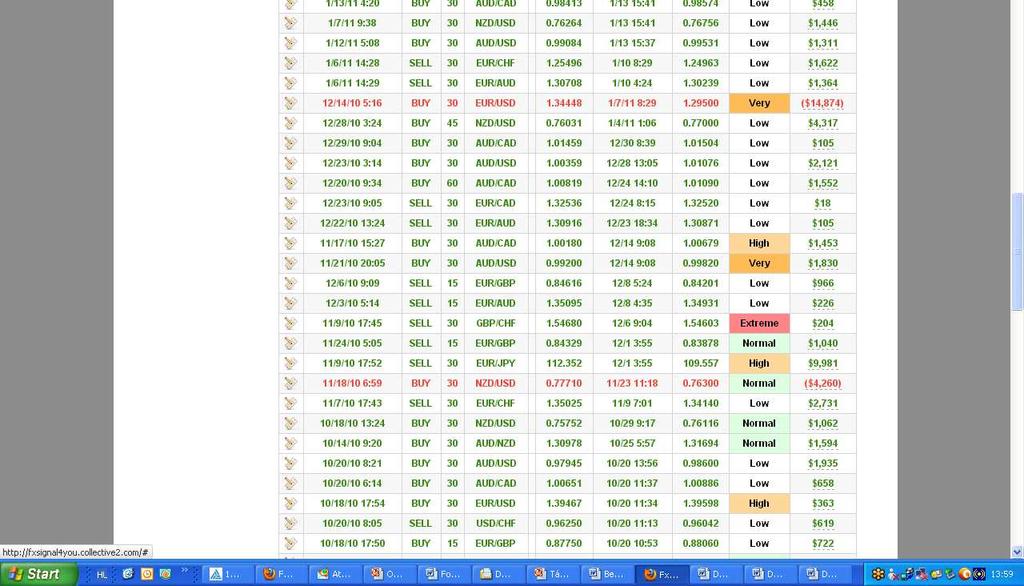Open the row icon for 10/18/10 13:24
The height and width of the screenshot is (586, 1024).
coord(291,423)
